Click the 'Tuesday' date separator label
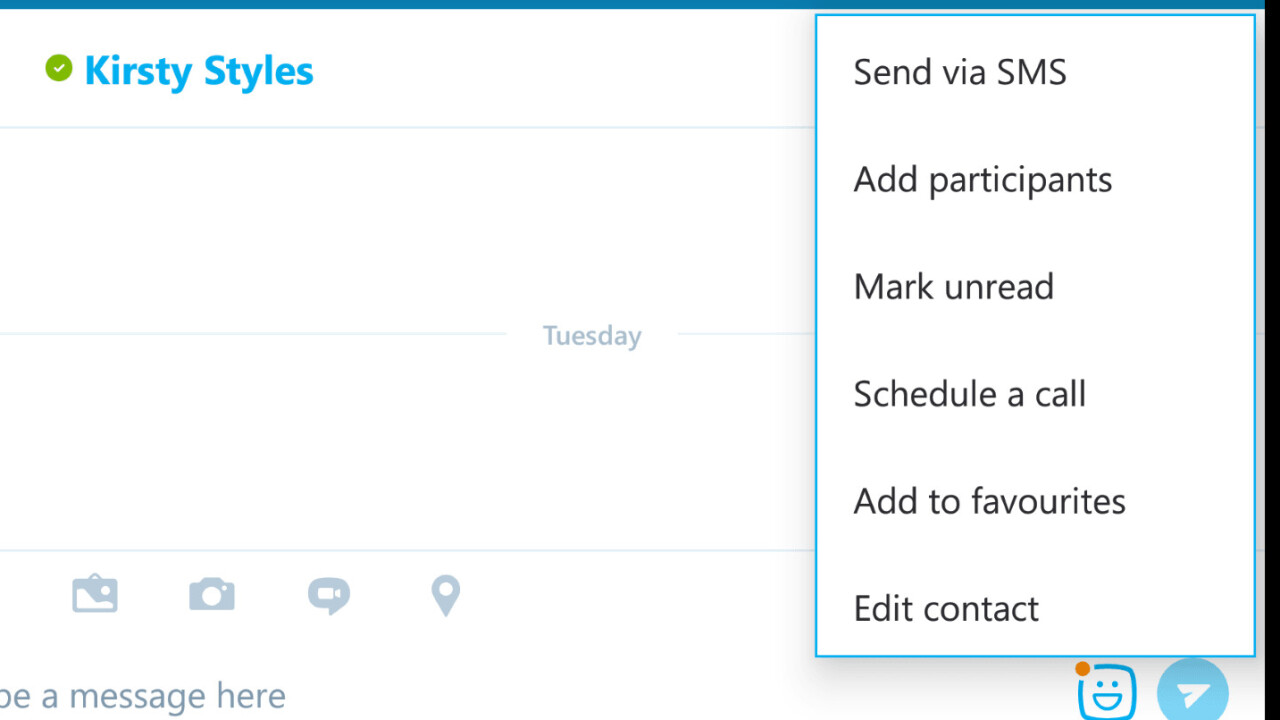Viewport: 1280px width, 720px height. 592,336
